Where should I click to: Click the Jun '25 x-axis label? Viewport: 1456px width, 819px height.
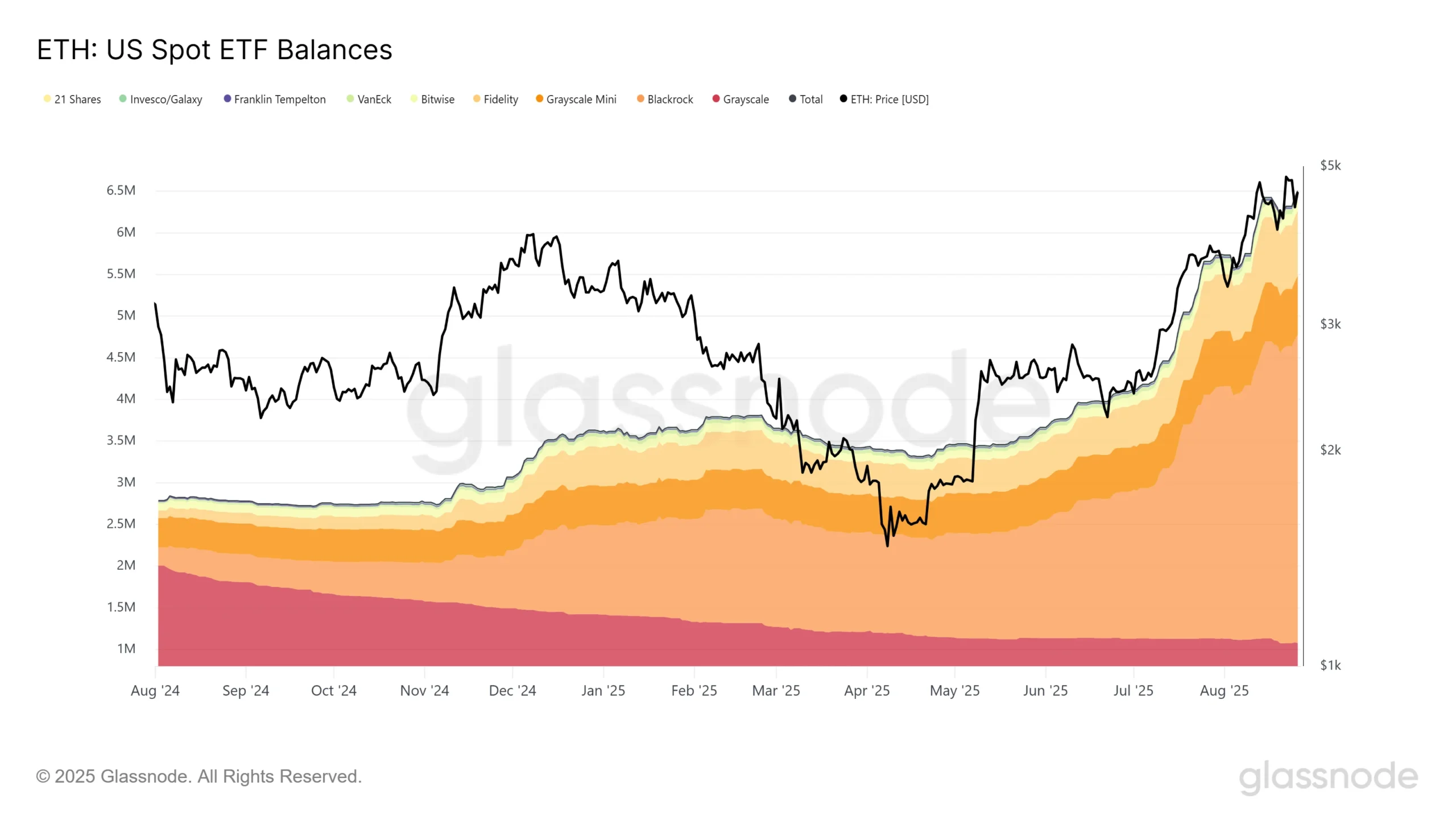(1045, 690)
